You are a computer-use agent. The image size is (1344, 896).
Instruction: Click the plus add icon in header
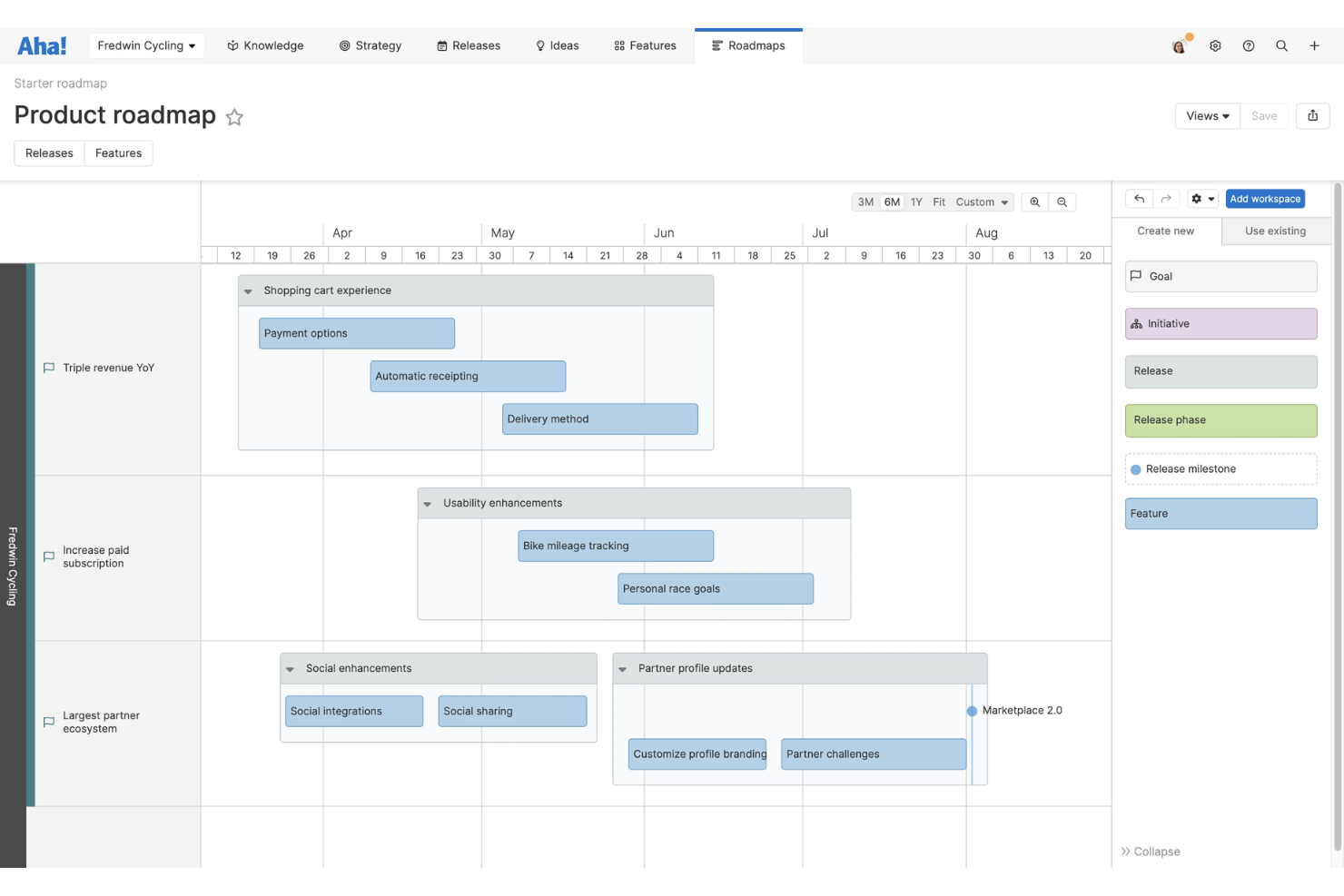tap(1314, 45)
